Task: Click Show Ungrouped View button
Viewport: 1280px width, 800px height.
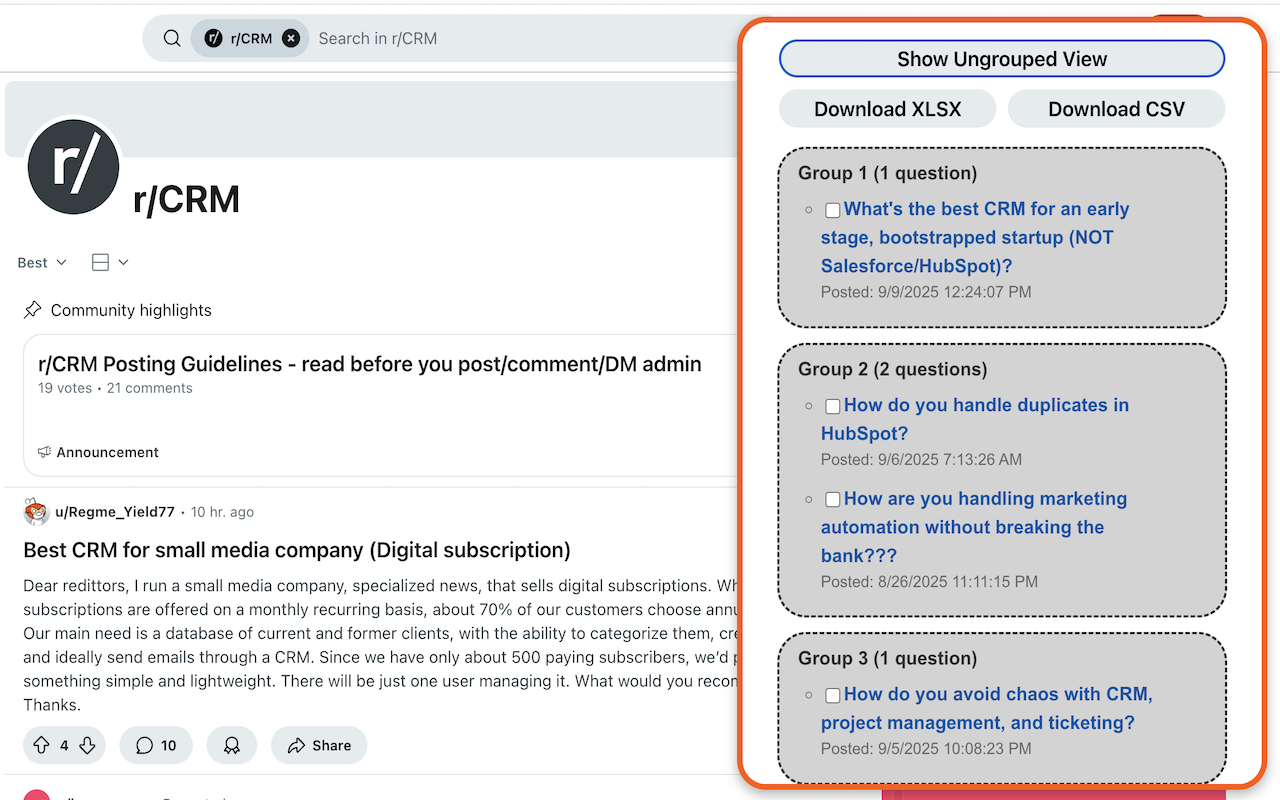Action: (1001, 59)
